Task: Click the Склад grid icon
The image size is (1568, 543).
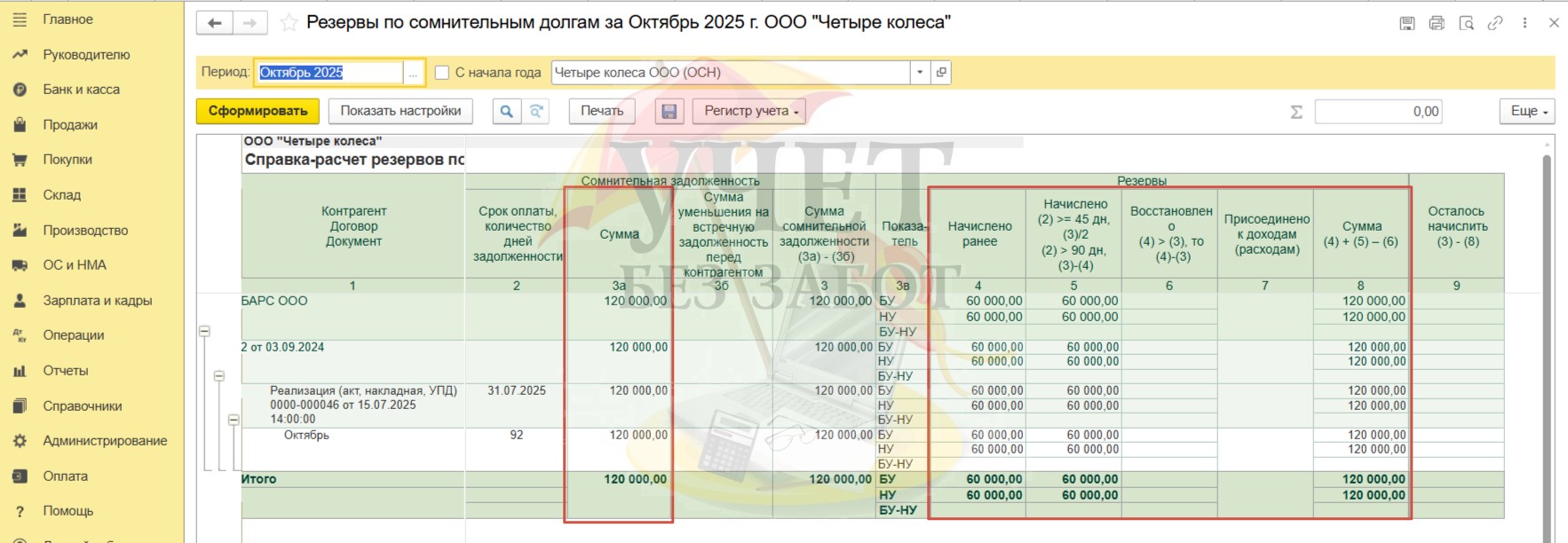Action: [x=20, y=195]
